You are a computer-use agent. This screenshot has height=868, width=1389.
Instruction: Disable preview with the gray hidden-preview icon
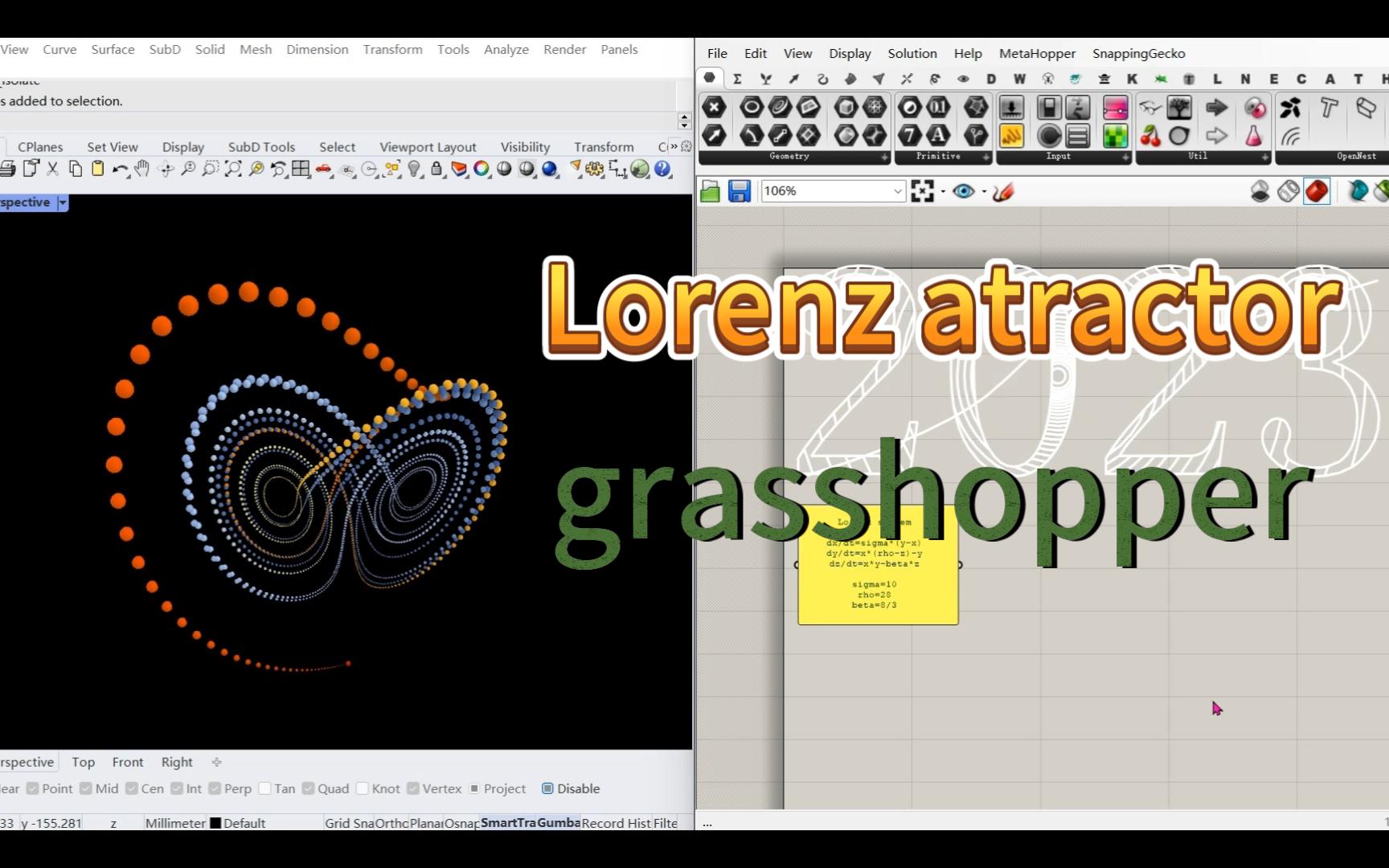[x=1260, y=191]
